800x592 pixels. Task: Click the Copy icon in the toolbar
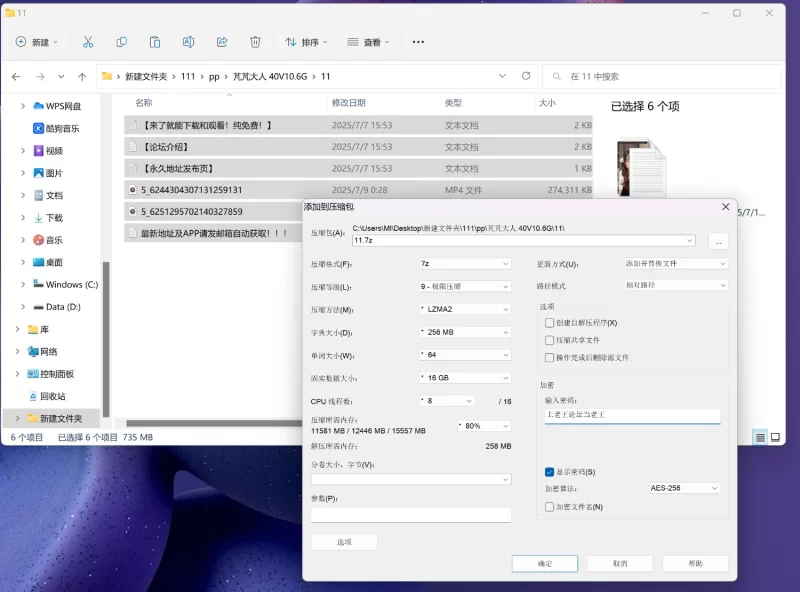121,42
